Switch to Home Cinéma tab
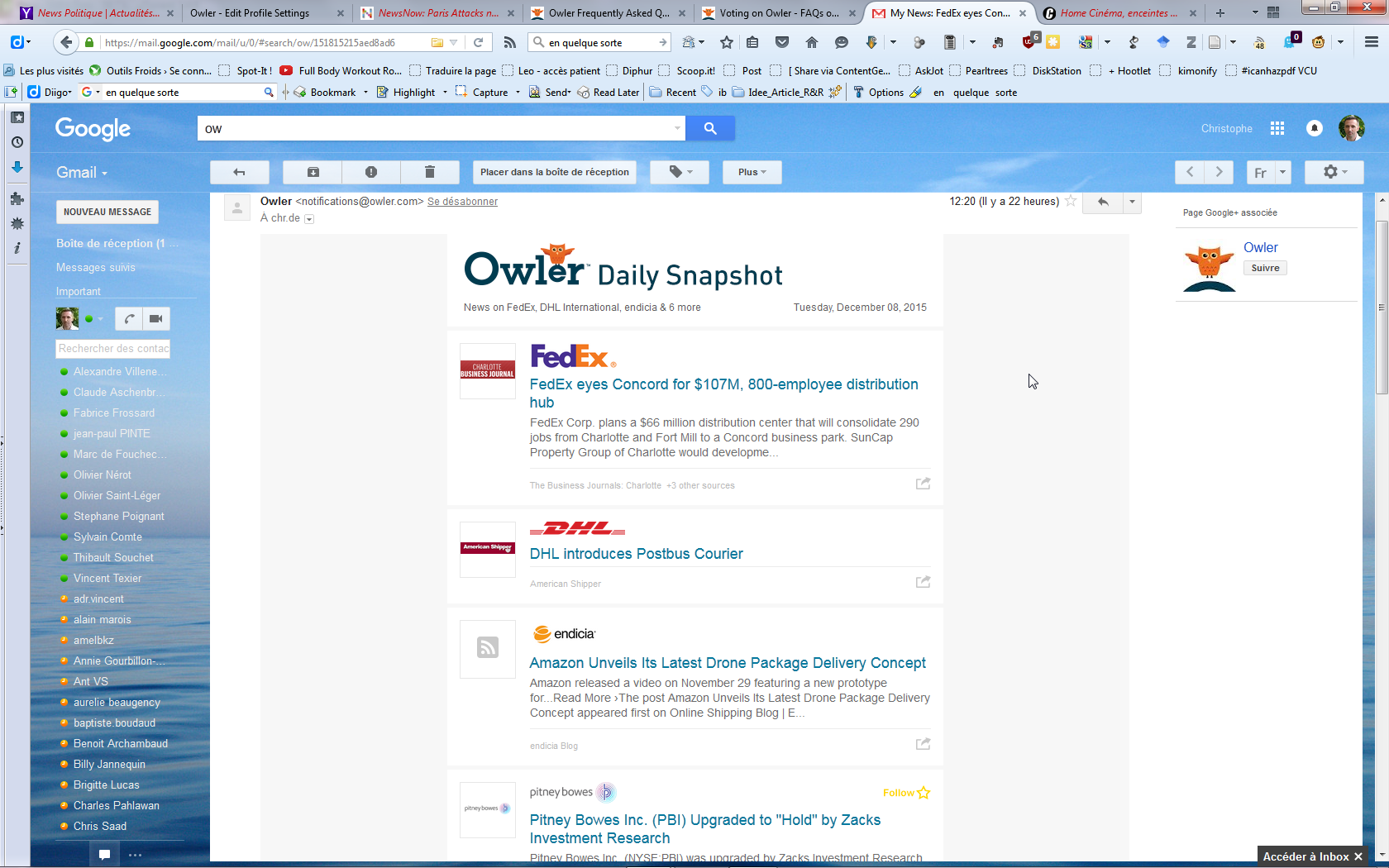The image size is (1389, 868). [x=1119, y=13]
